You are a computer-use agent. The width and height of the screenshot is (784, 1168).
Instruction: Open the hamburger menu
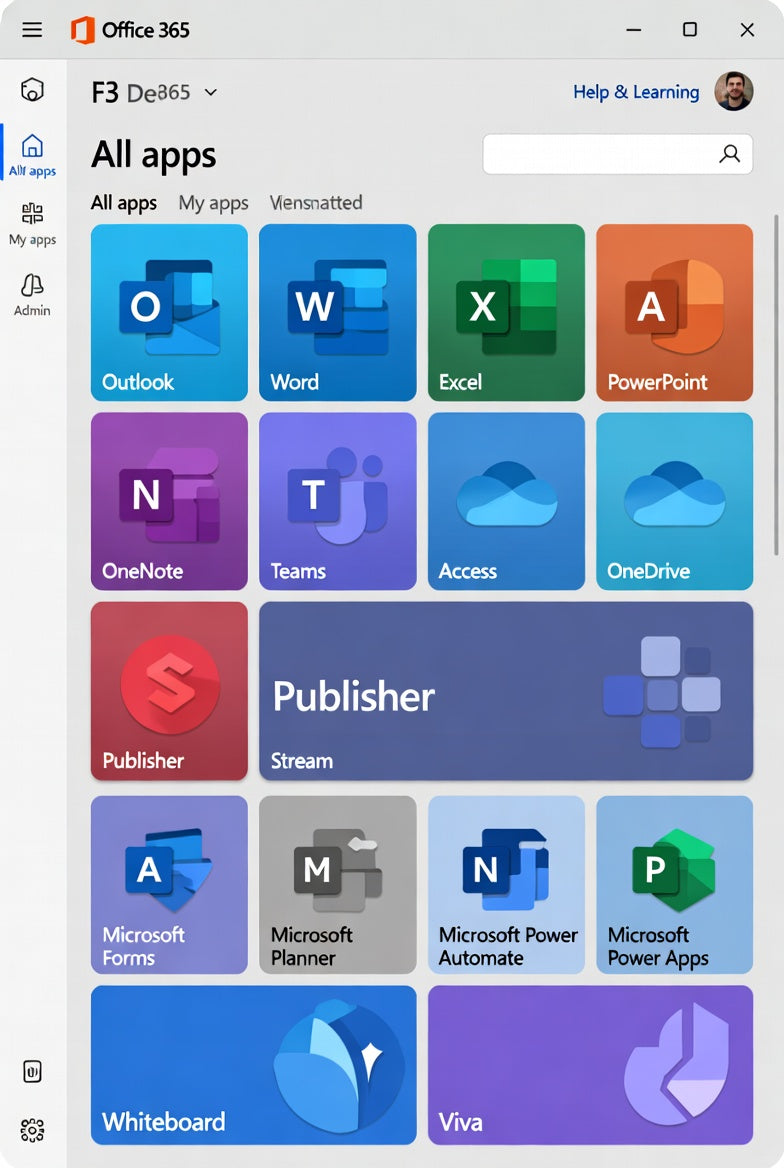pos(32,30)
